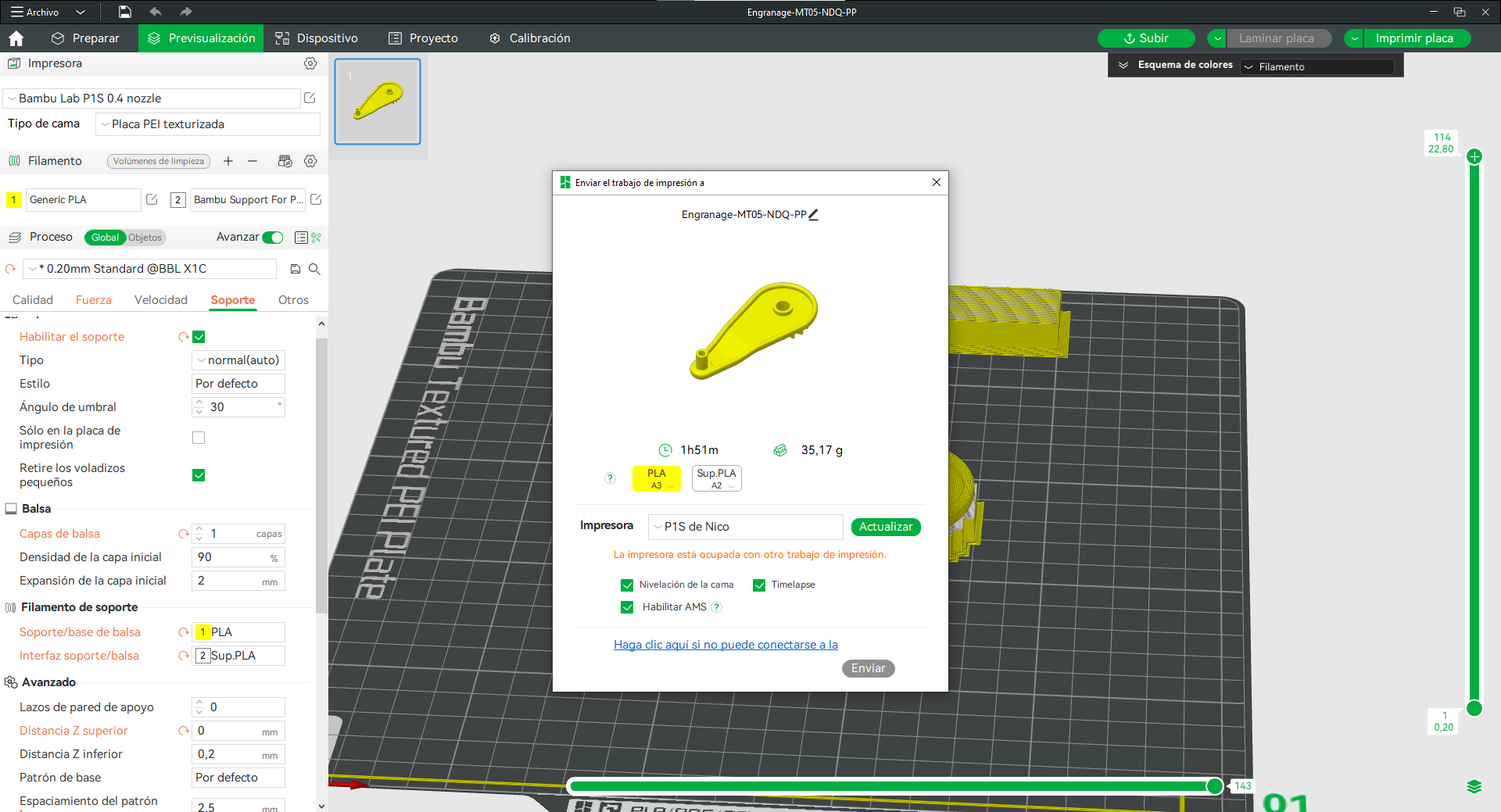Open Esquema de colores Filamento dropdown
The height and width of the screenshot is (812, 1501).
1317,66
